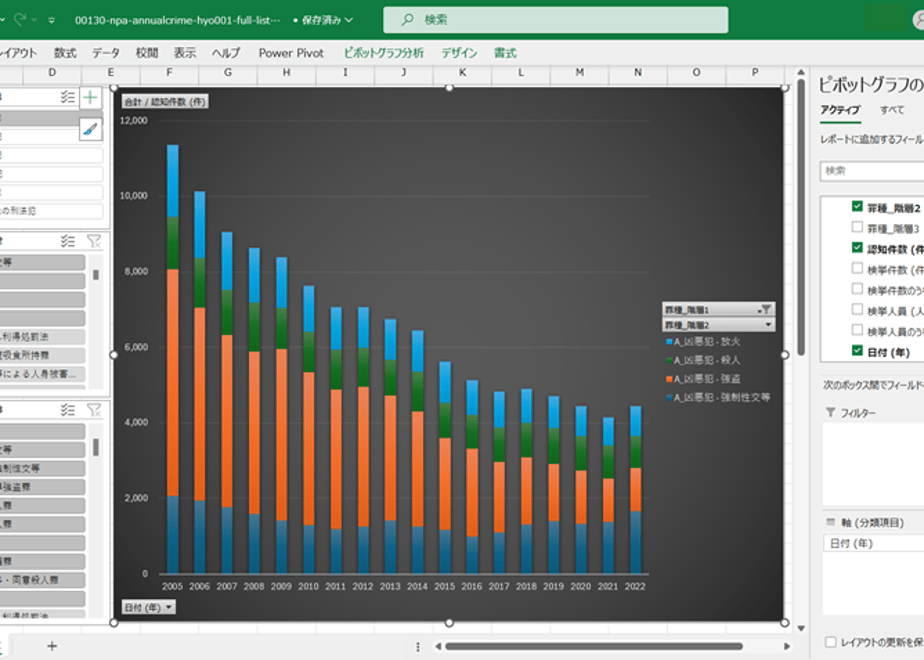Enable the レイアウトの更新を保留 checkbox
The image size is (924, 660).
click(x=830, y=642)
